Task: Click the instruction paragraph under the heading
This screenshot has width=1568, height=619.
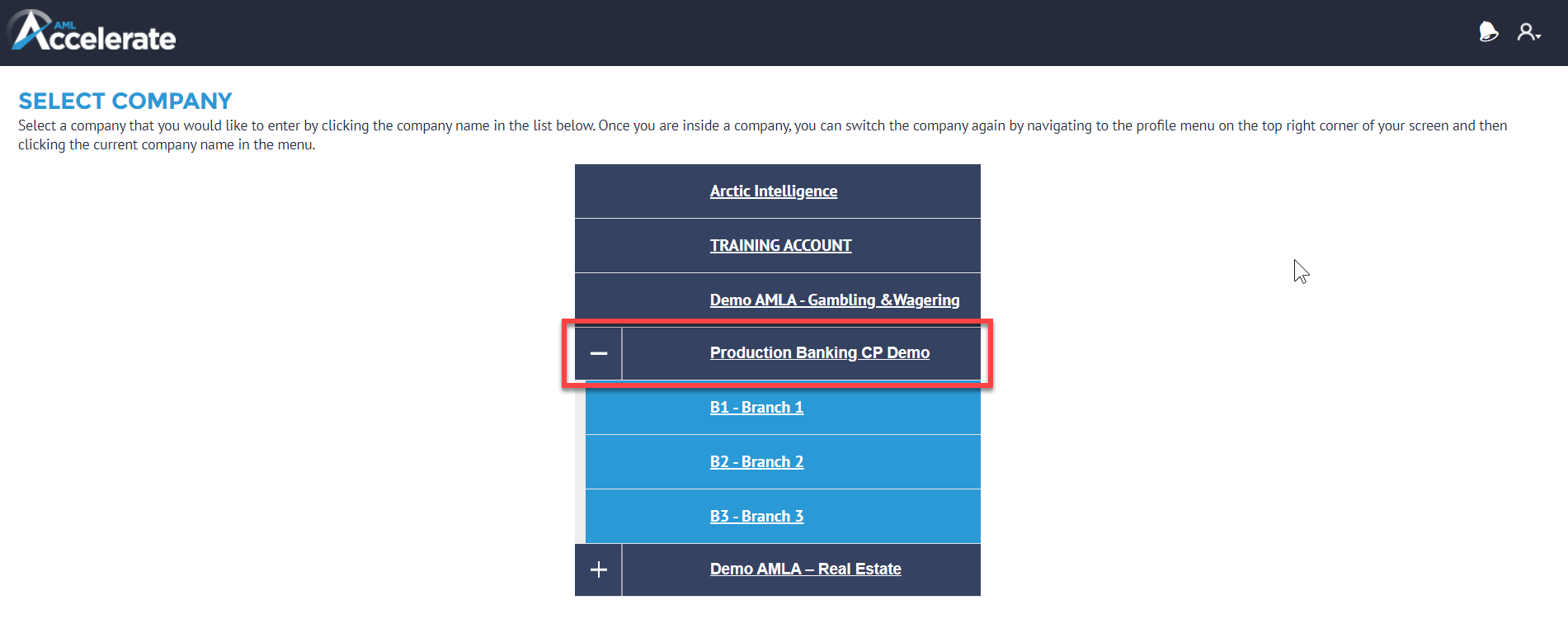Action: 763,135
